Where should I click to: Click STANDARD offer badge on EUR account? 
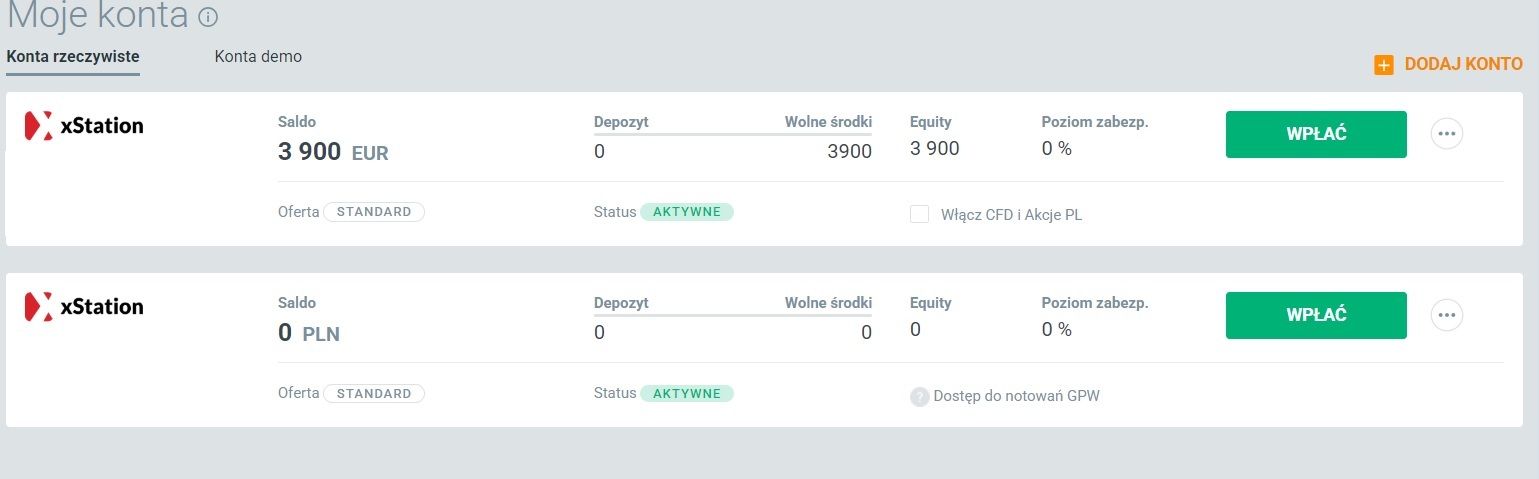pyautogui.click(x=374, y=212)
